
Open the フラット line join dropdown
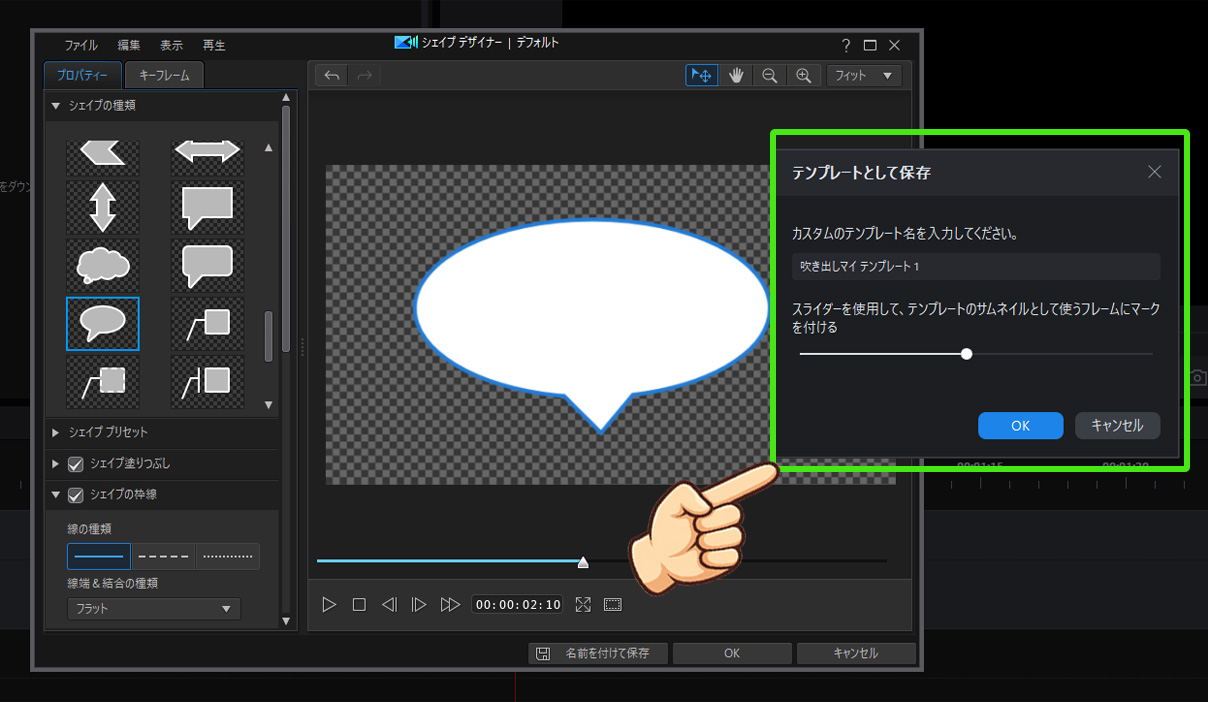(x=152, y=608)
